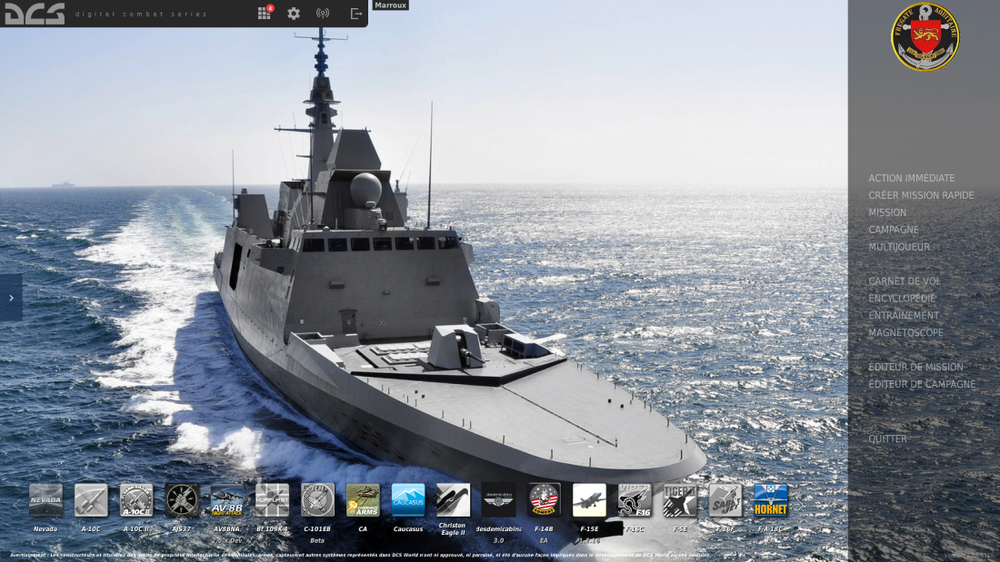
Task: Open Créer Mission Rapide
Action: [921, 195]
